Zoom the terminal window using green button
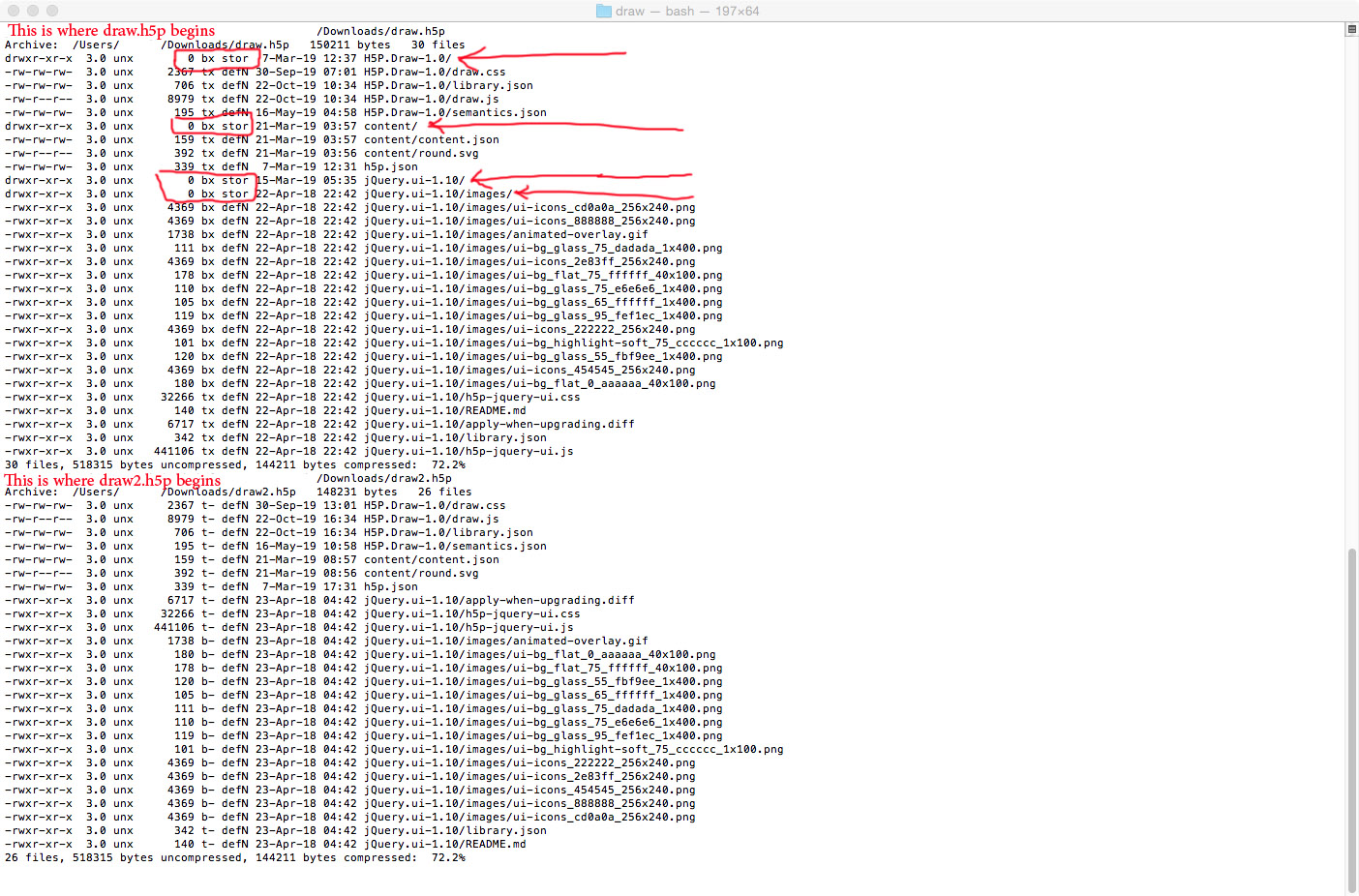The height and width of the screenshot is (896, 1359). (52, 11)
